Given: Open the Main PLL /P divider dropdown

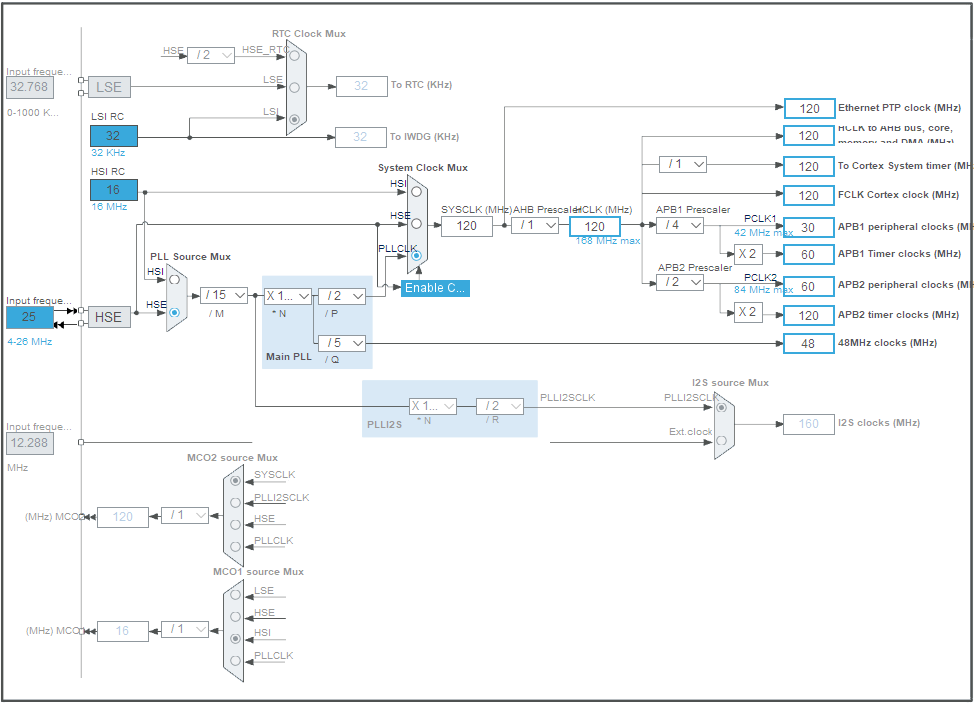Looking at the screenshot, I should (342, 296).
